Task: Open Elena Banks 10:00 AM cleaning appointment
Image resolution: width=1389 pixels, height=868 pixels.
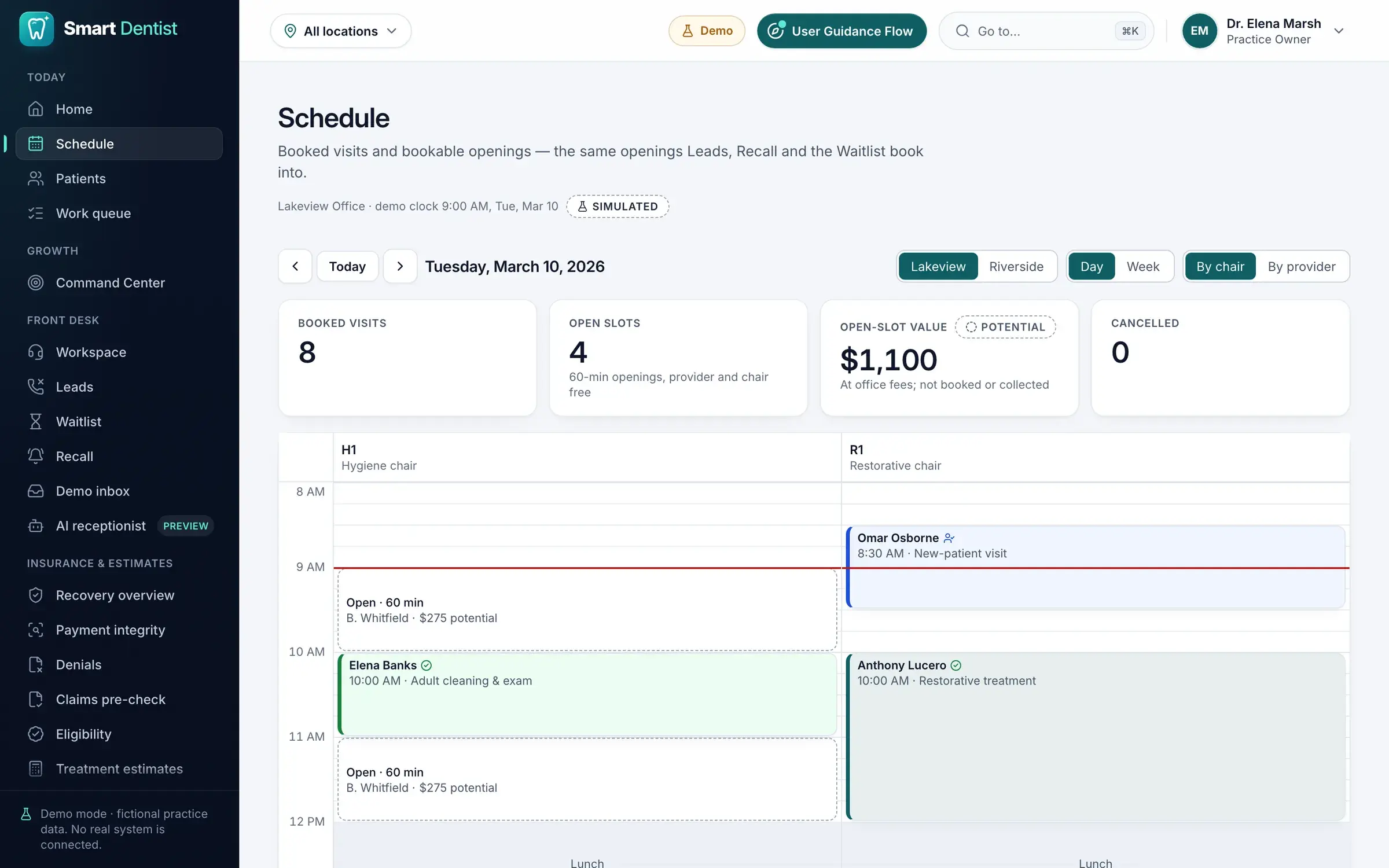Action: (587, 694)
